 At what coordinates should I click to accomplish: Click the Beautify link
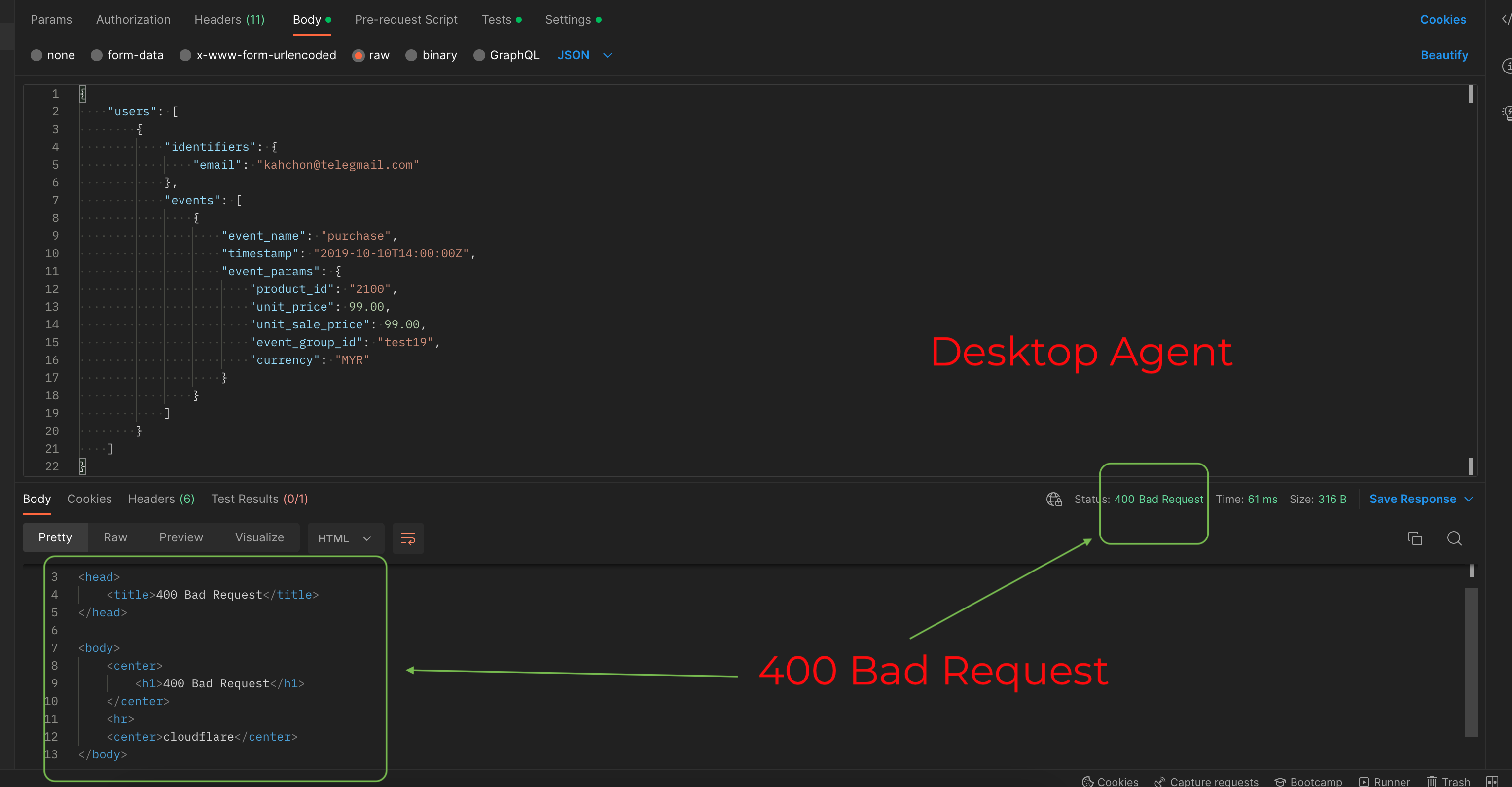click(1444, 55)
